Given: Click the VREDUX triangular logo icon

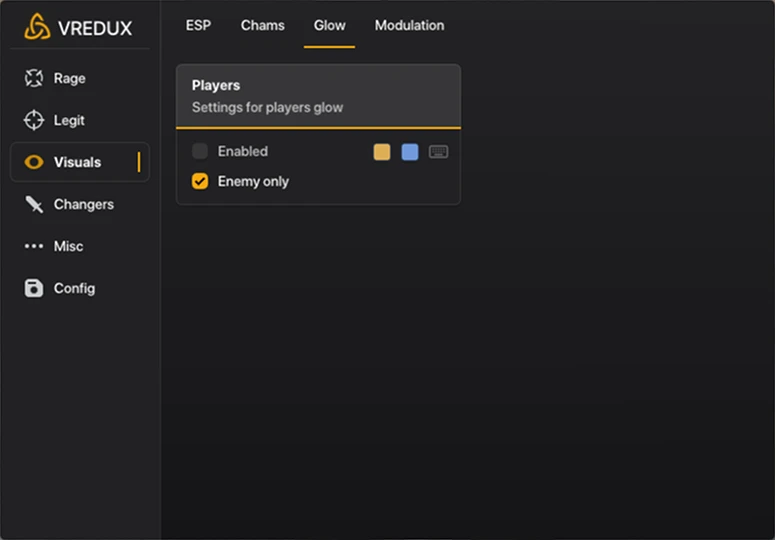Looking at the screenshot, I should (x=36, y=27).
